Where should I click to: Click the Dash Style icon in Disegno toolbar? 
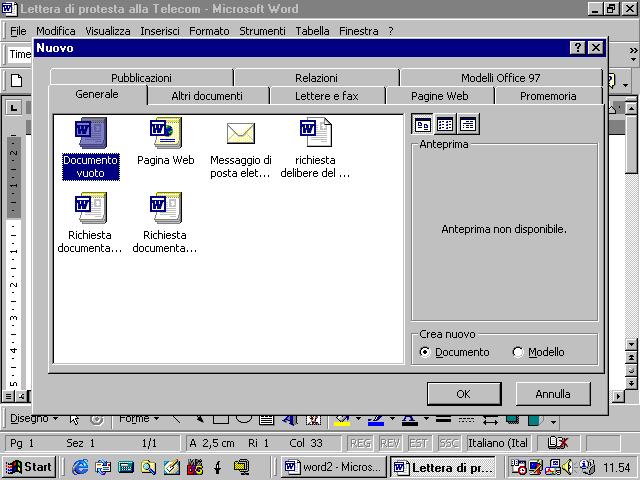(x=467, y=419)
